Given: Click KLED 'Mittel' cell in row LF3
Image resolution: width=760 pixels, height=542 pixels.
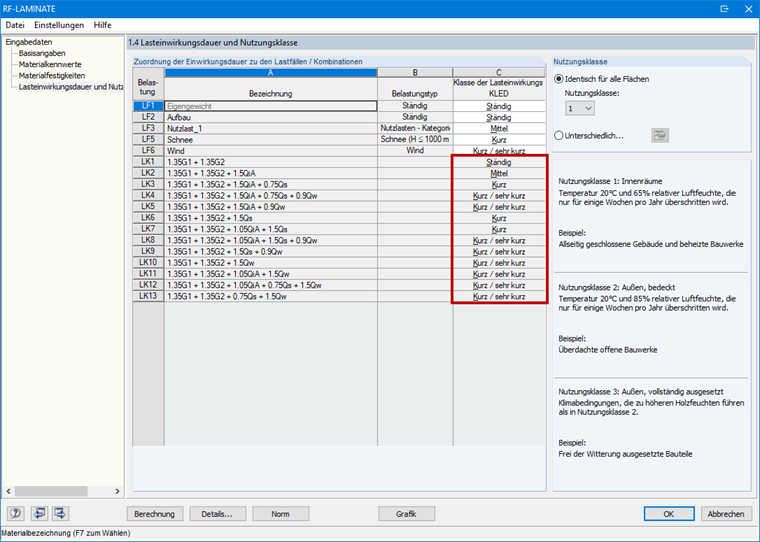Looking at the screenshot, I should point(499,128).
